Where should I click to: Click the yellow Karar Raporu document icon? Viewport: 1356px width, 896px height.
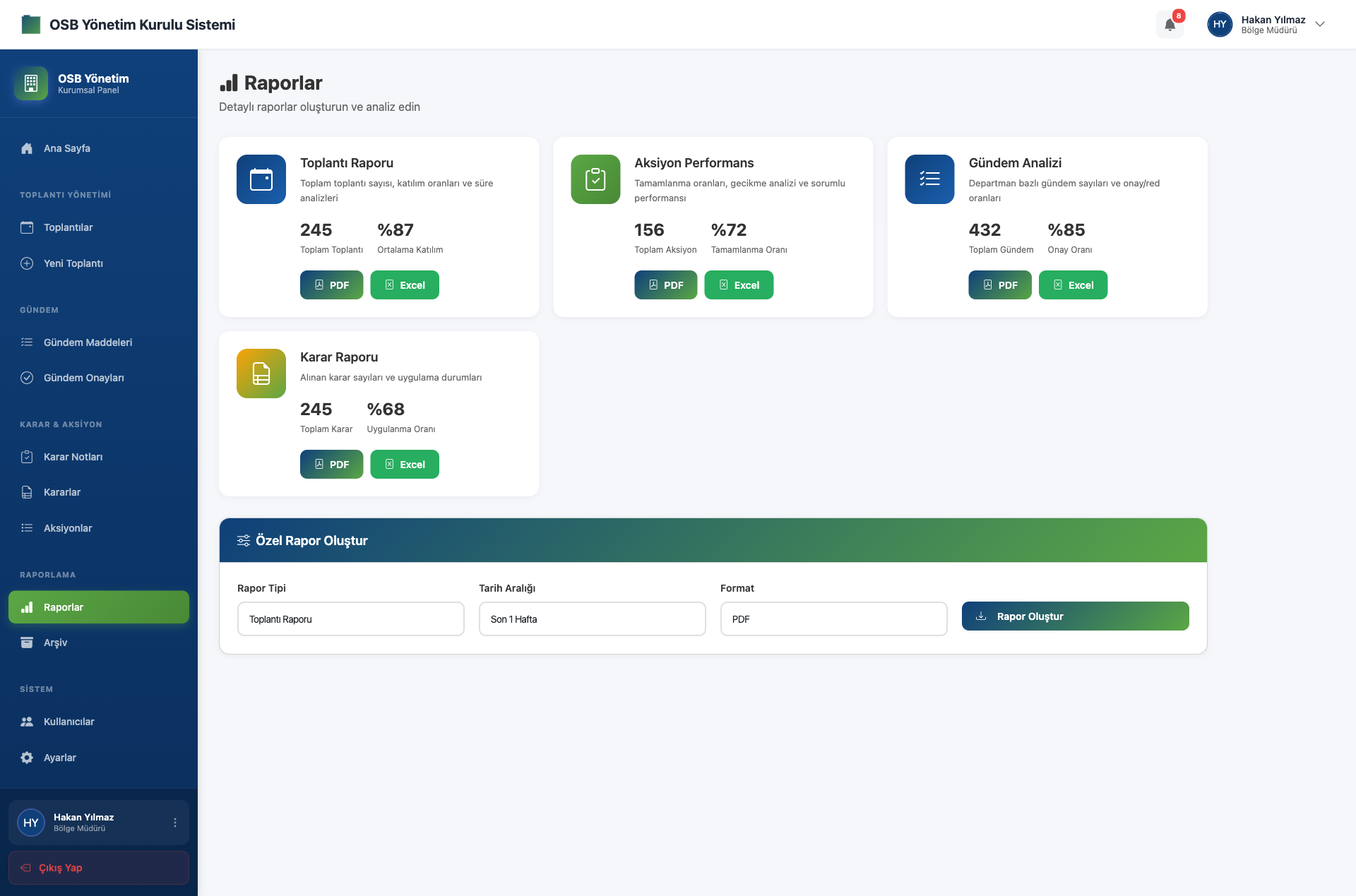click(261, 374)
